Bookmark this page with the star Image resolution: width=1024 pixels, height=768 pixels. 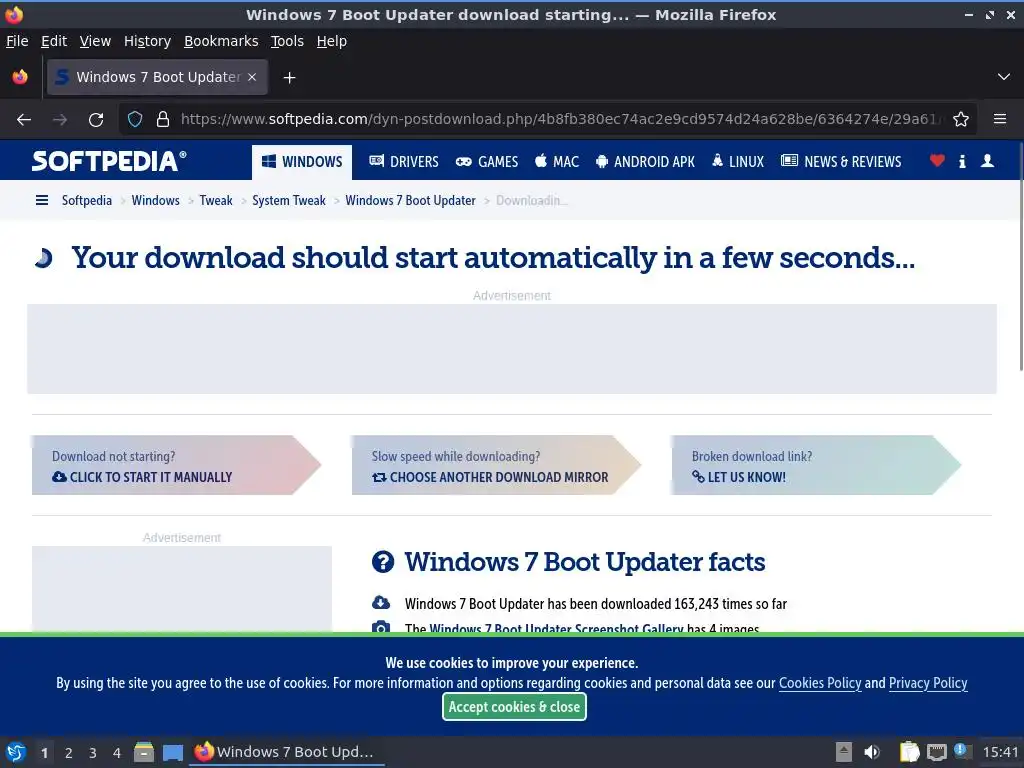click(x=961, y=120)
